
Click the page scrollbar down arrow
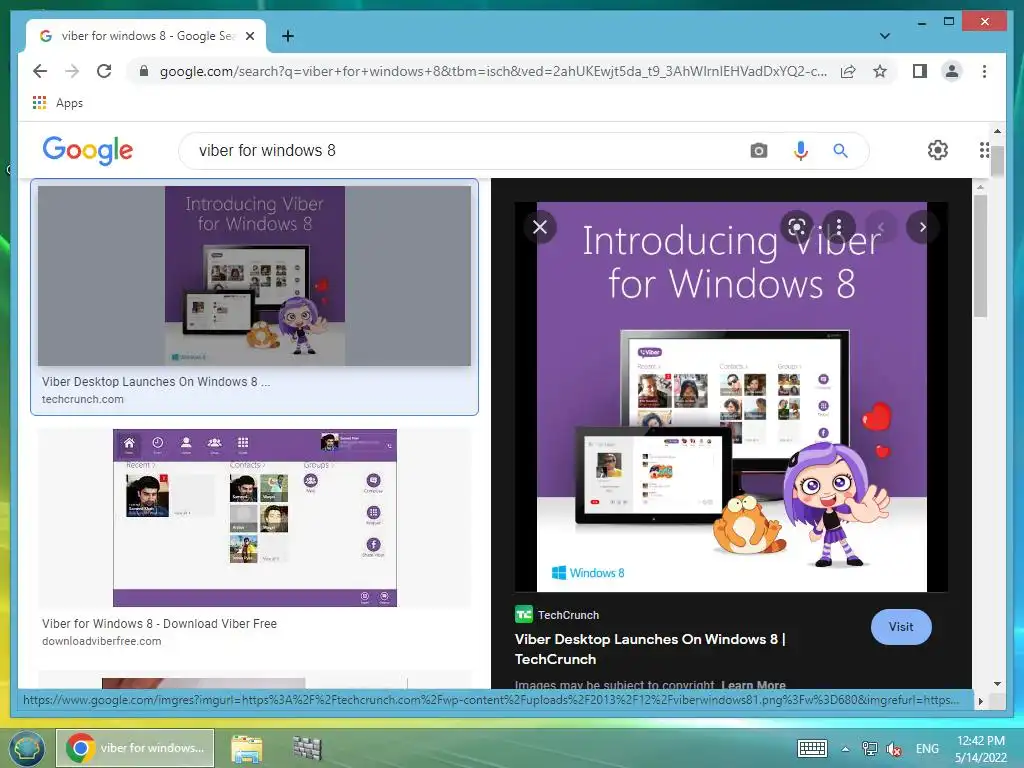pos(997,684)
